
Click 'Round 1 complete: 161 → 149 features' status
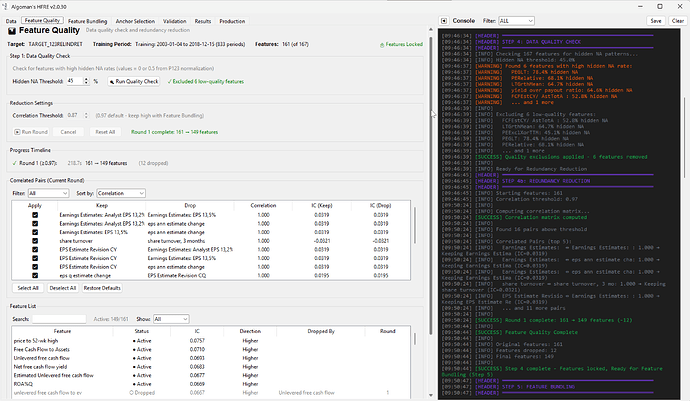(x=174, y=132)
